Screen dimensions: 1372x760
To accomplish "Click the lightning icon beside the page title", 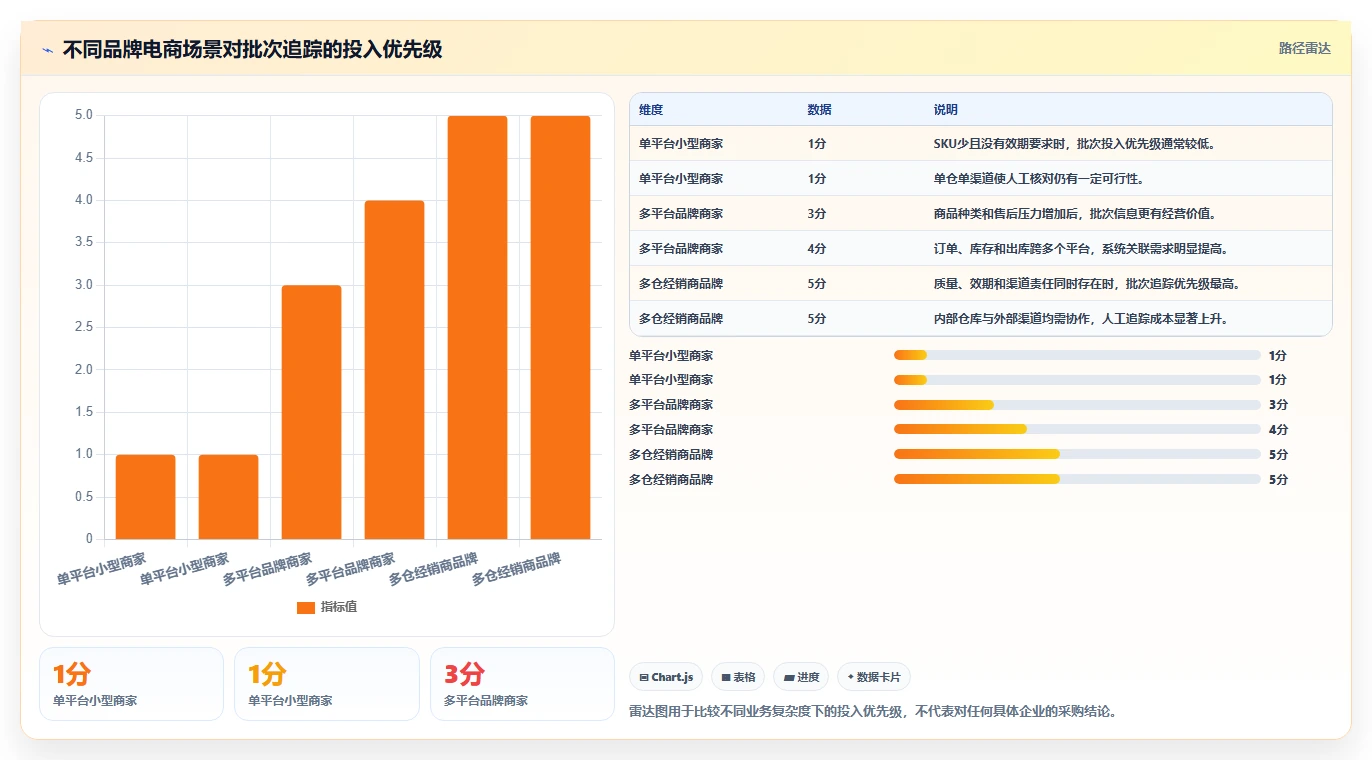I will [x=47, y=50].
